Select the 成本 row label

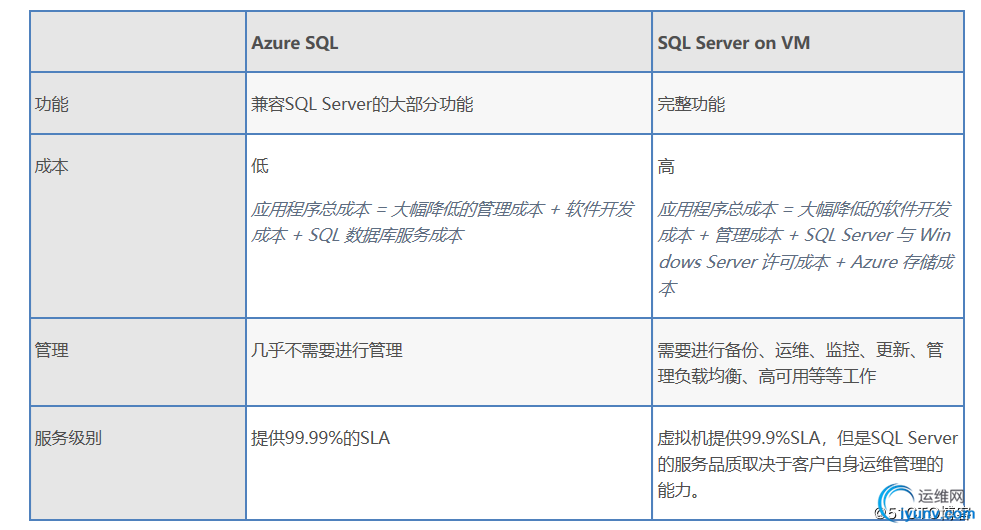[52, 166]
